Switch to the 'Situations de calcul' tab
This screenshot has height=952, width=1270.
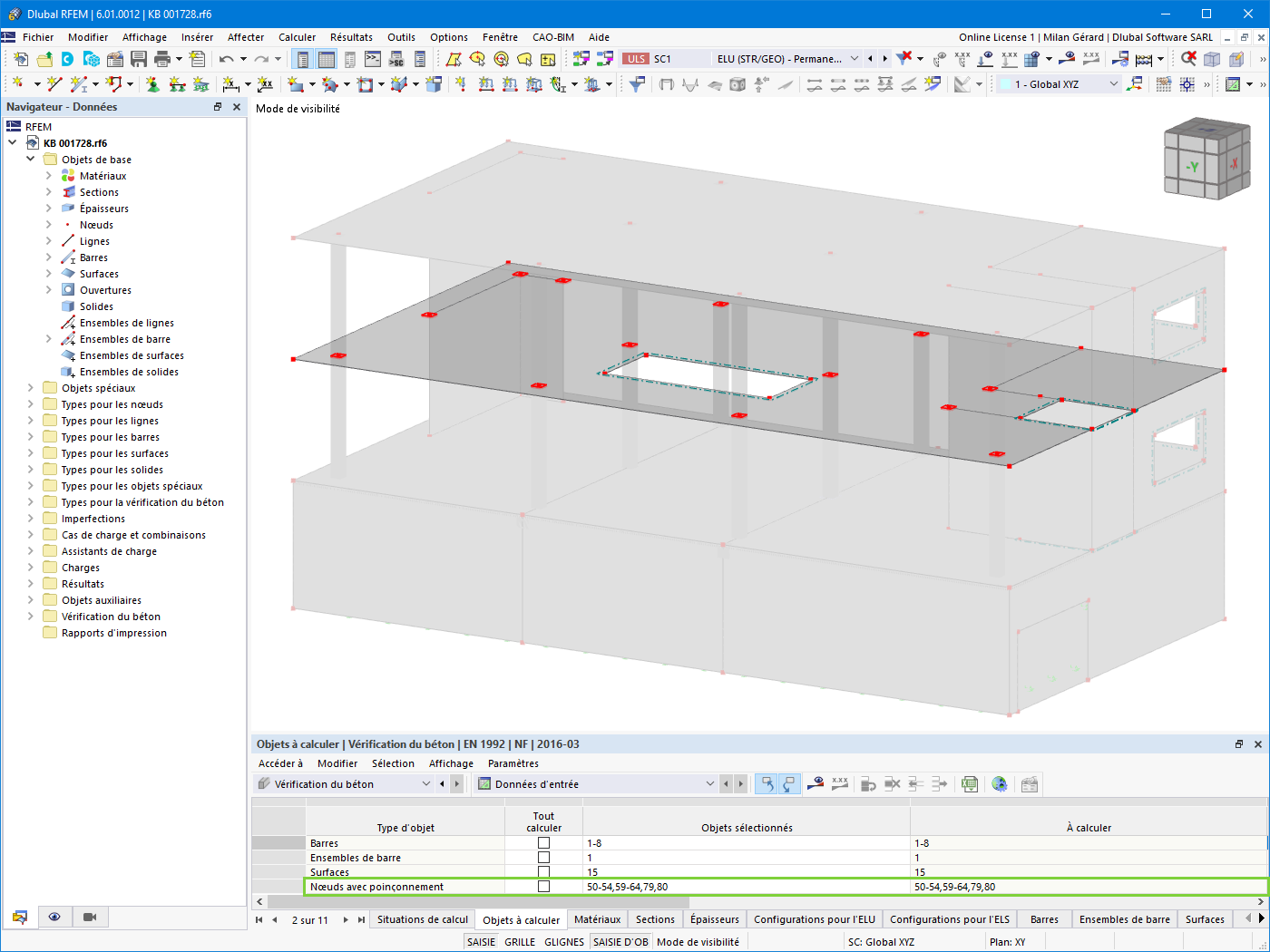(x=423, y=919)
